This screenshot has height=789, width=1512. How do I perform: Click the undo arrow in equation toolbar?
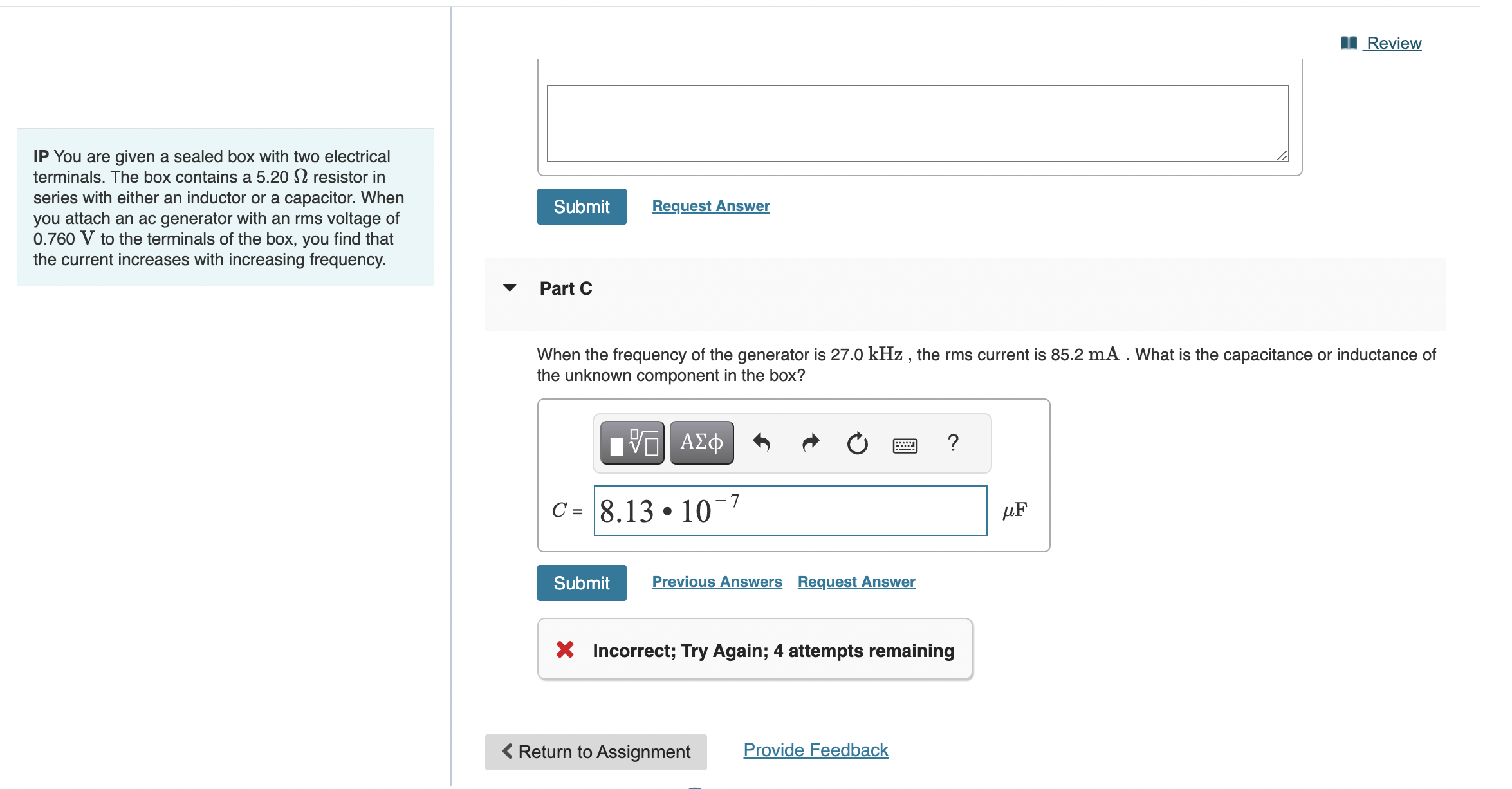(x=763, y=442)
